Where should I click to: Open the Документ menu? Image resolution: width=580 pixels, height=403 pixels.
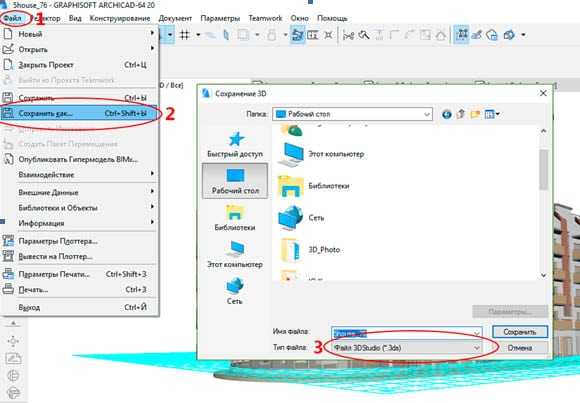click(x=175, y=18)
